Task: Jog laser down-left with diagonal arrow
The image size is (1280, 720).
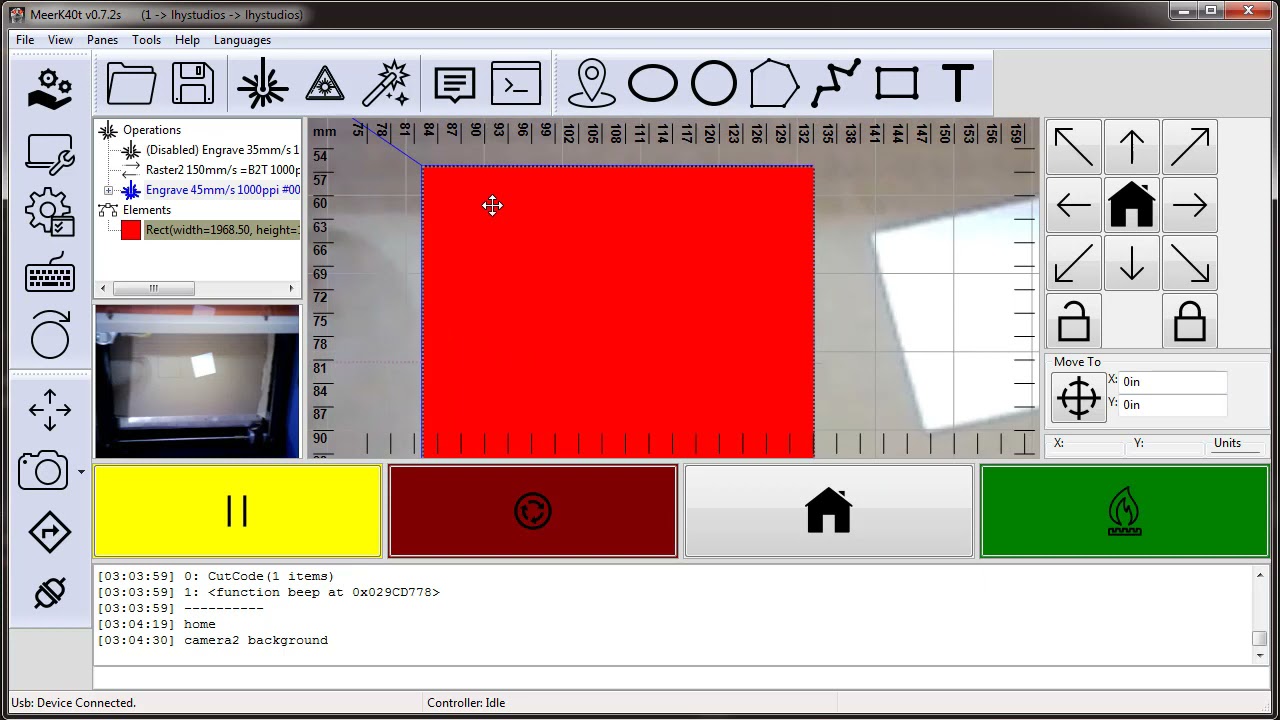Action: 1074,264
